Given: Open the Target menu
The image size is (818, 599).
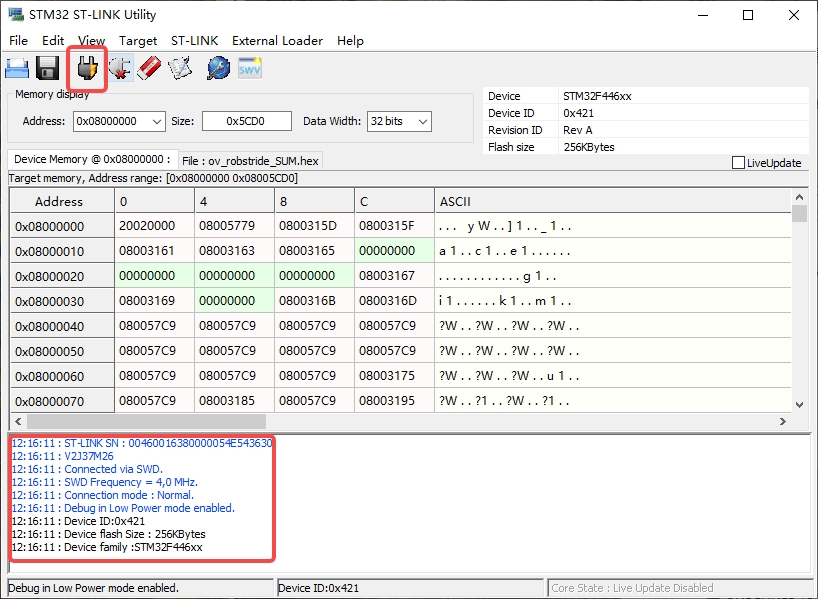Looking at the screenshot, I should pyautogui.click(x=138, y=41).
